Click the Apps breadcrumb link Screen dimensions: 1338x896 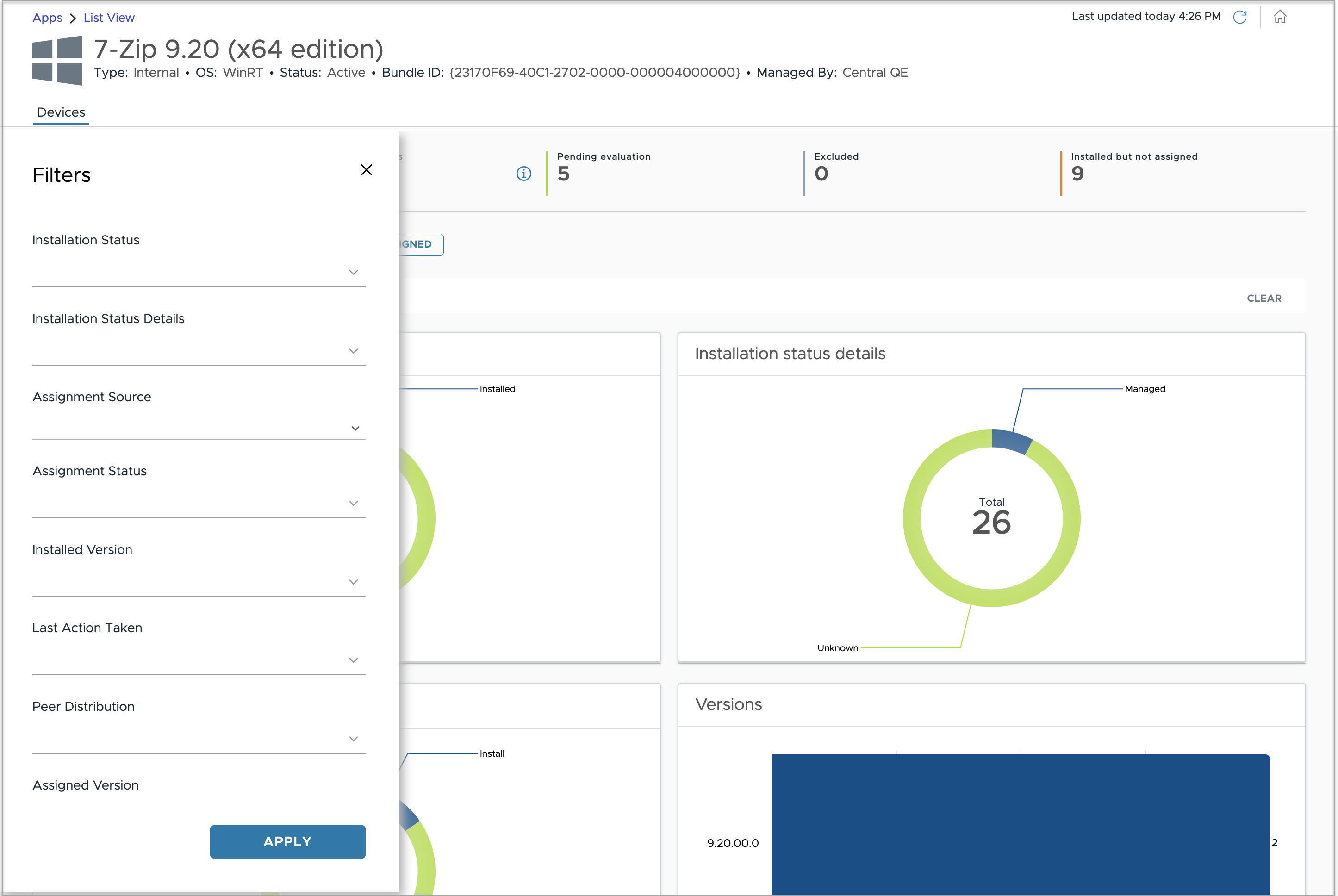click(47, 18)
